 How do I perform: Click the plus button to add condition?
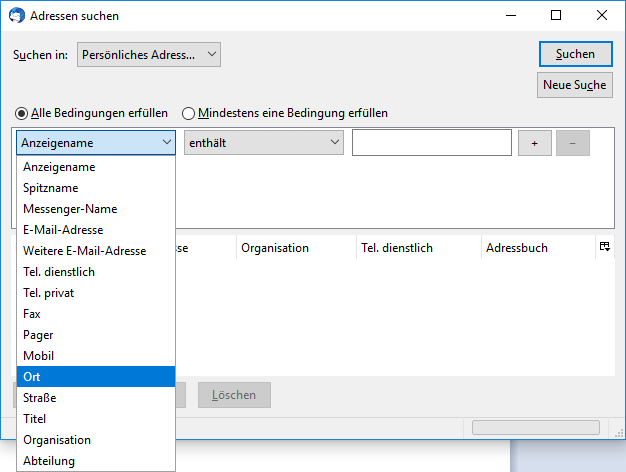click(534, 143)
